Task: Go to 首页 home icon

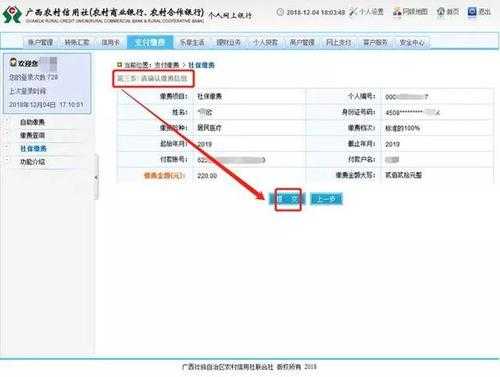Action: (441, 12)
